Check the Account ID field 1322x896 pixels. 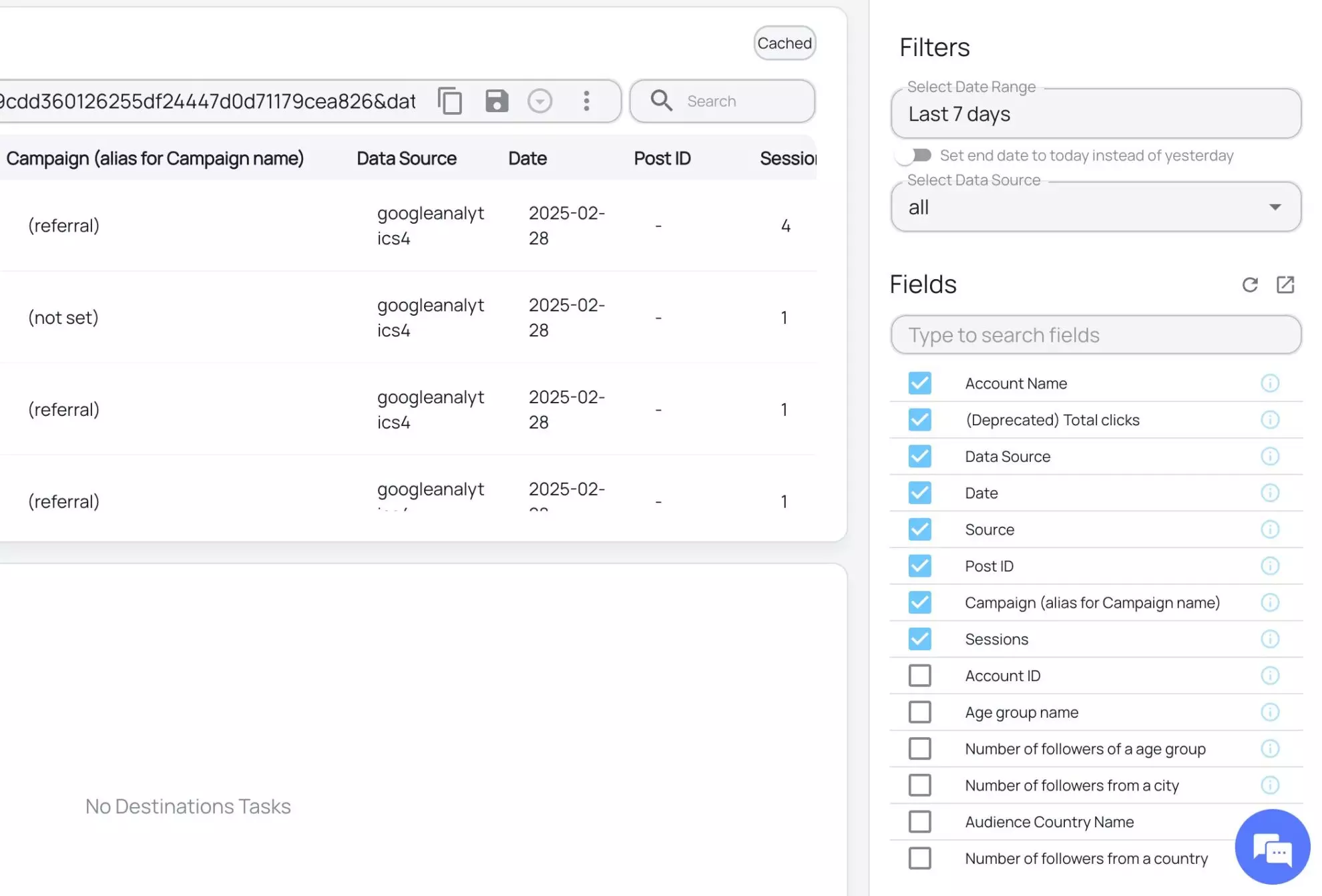click(x=919, y=676)
